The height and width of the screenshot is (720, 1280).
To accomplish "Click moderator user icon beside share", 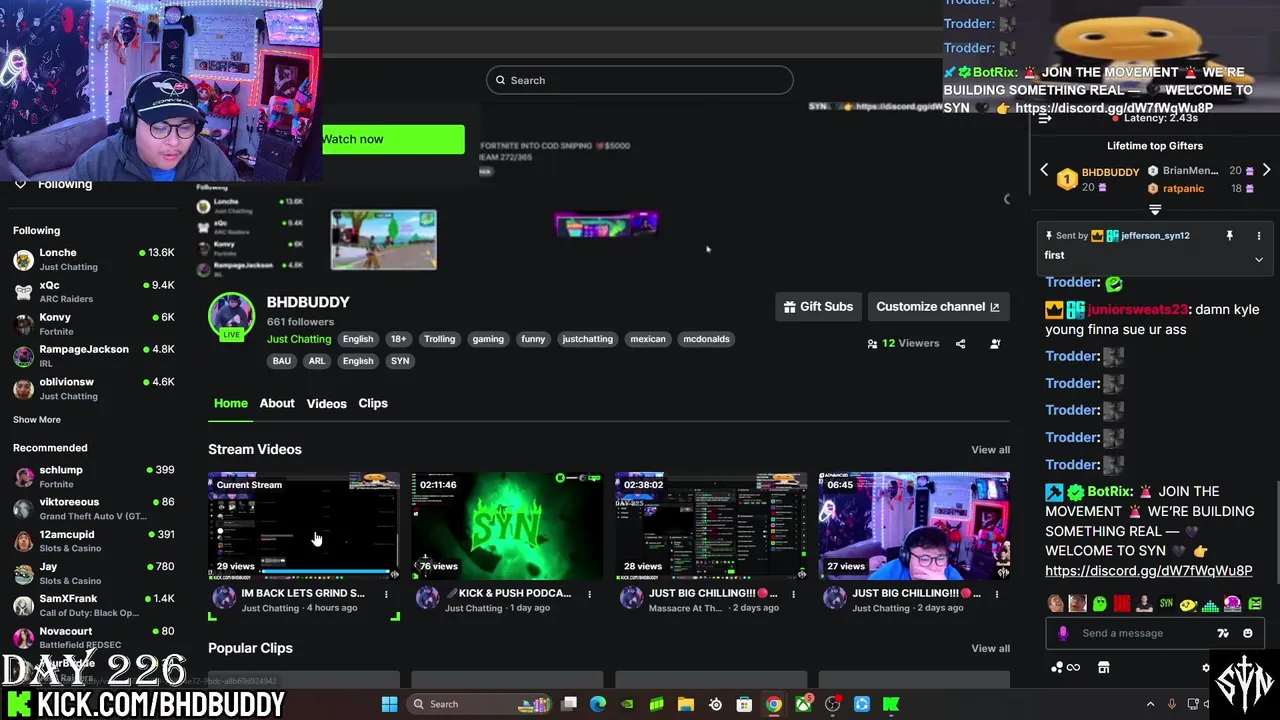I will click(995, 344).
